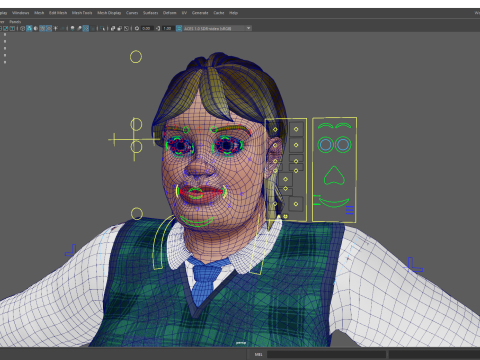480x360 pixels.
Task: Open the viewport Panels menu
Action: tap(15, 22)
